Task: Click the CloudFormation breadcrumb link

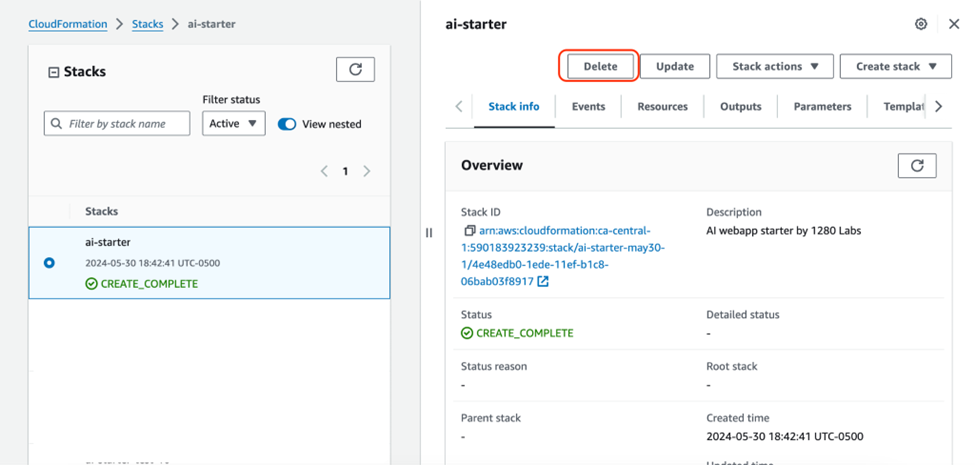Action: [68, 24]
